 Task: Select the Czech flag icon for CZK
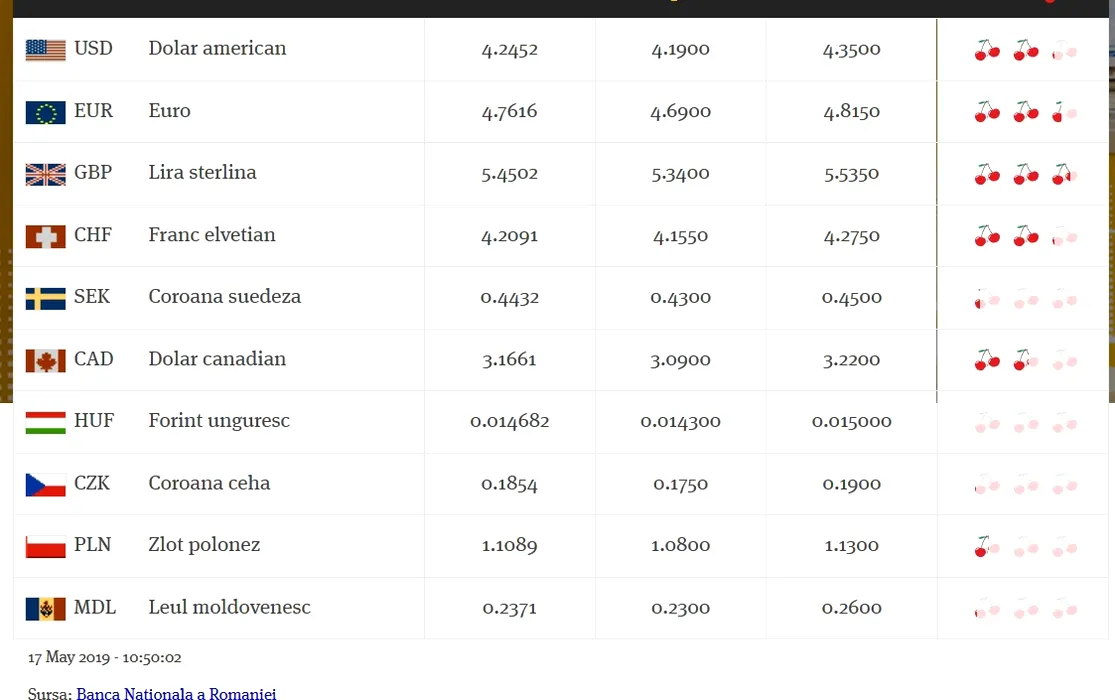point(46,484)
